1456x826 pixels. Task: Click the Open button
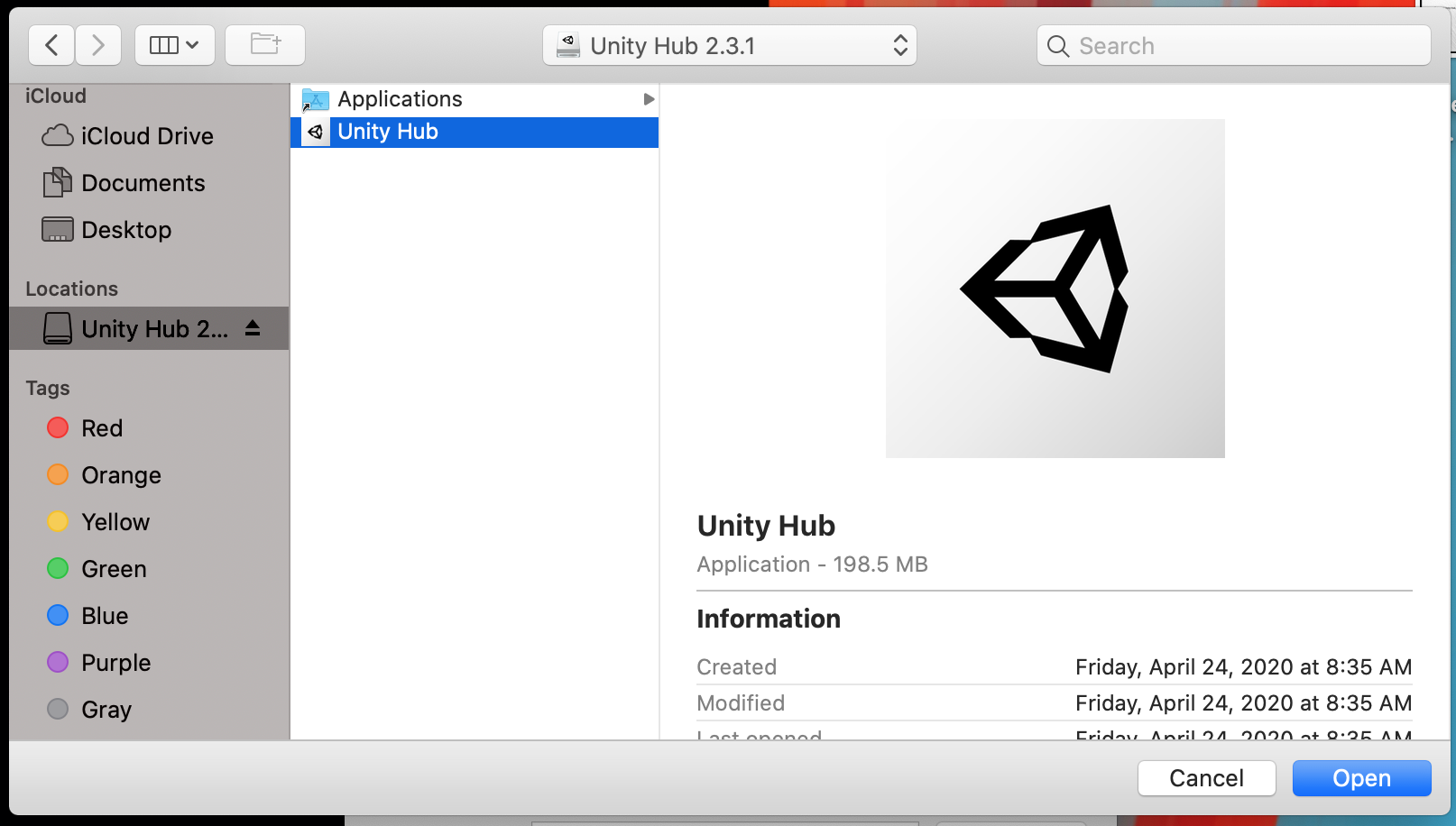1361,778
